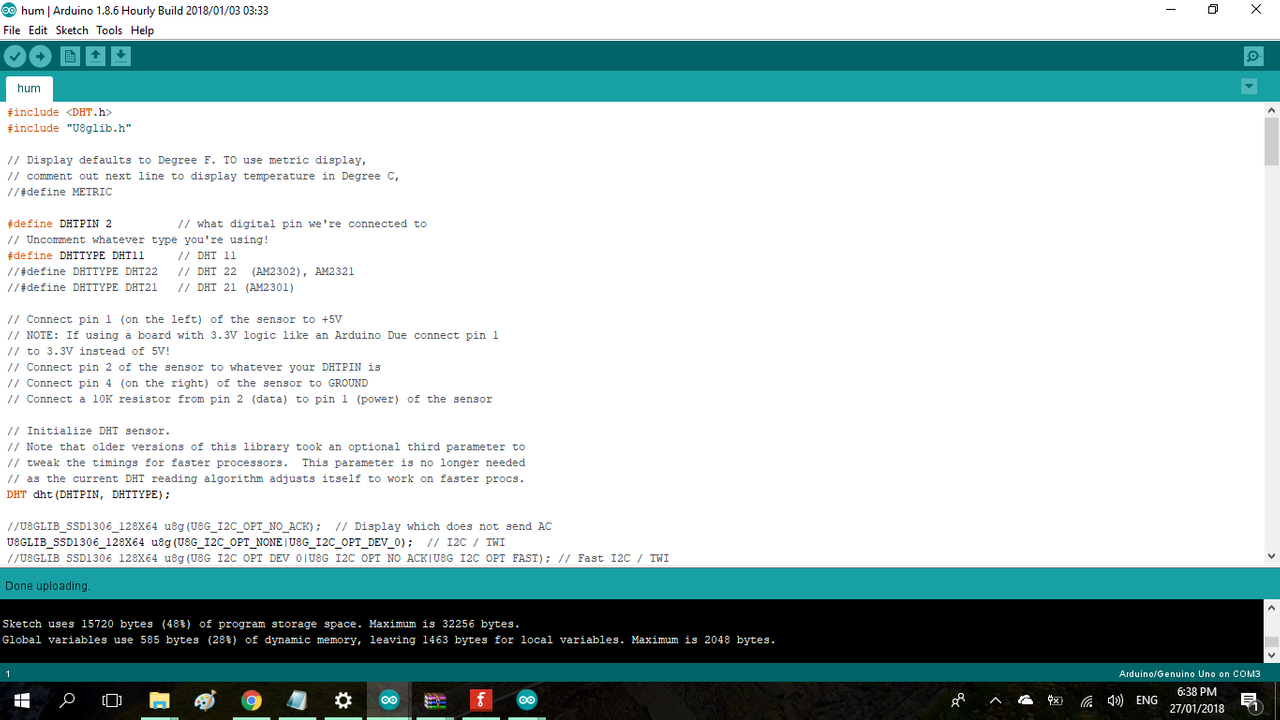
Task: Click the 'DHT dht(DHTPIN, DHTTYPE);' line
Action: tap(89, 494)
